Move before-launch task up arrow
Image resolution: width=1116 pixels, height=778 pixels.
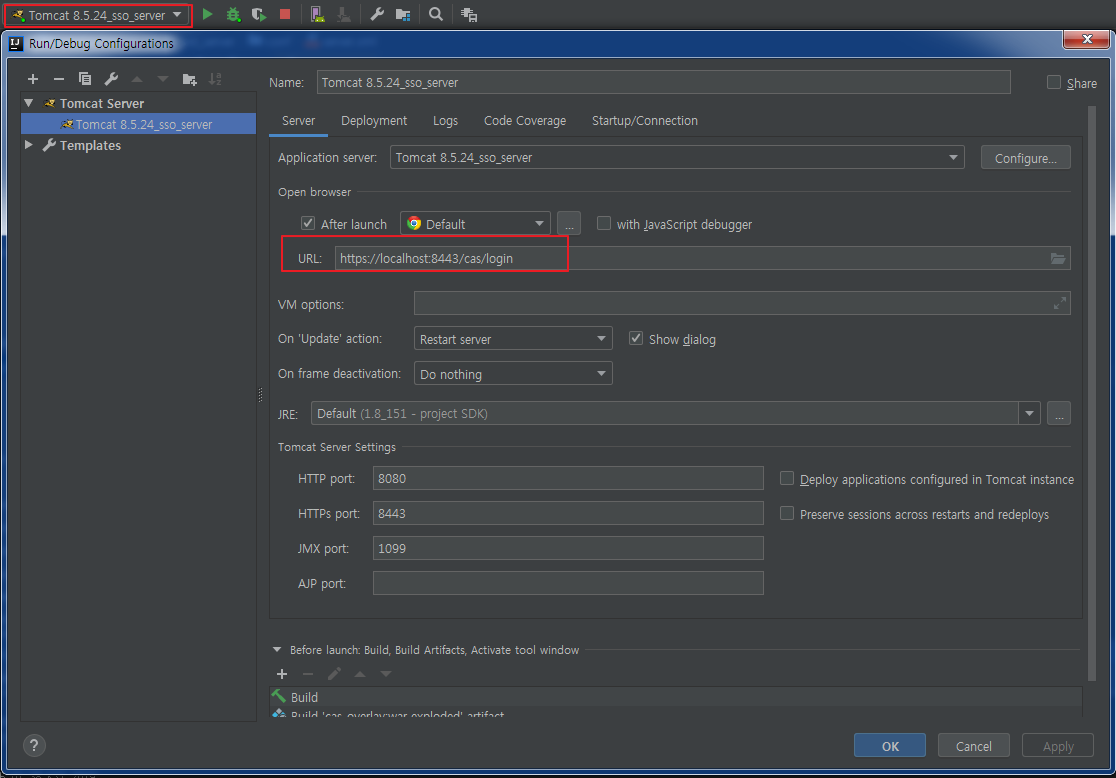tap(360, 674)
